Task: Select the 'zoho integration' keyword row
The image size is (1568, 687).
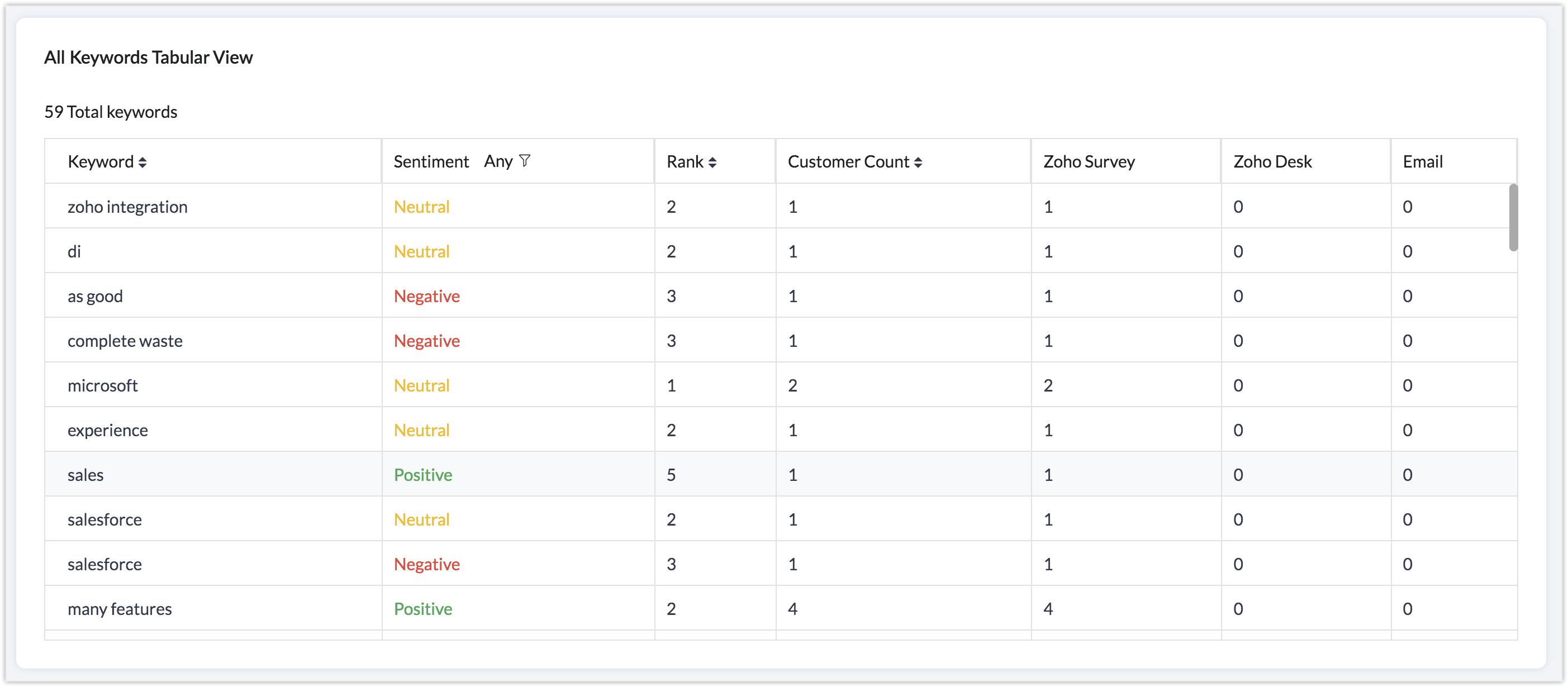Action: click(127, 207)
